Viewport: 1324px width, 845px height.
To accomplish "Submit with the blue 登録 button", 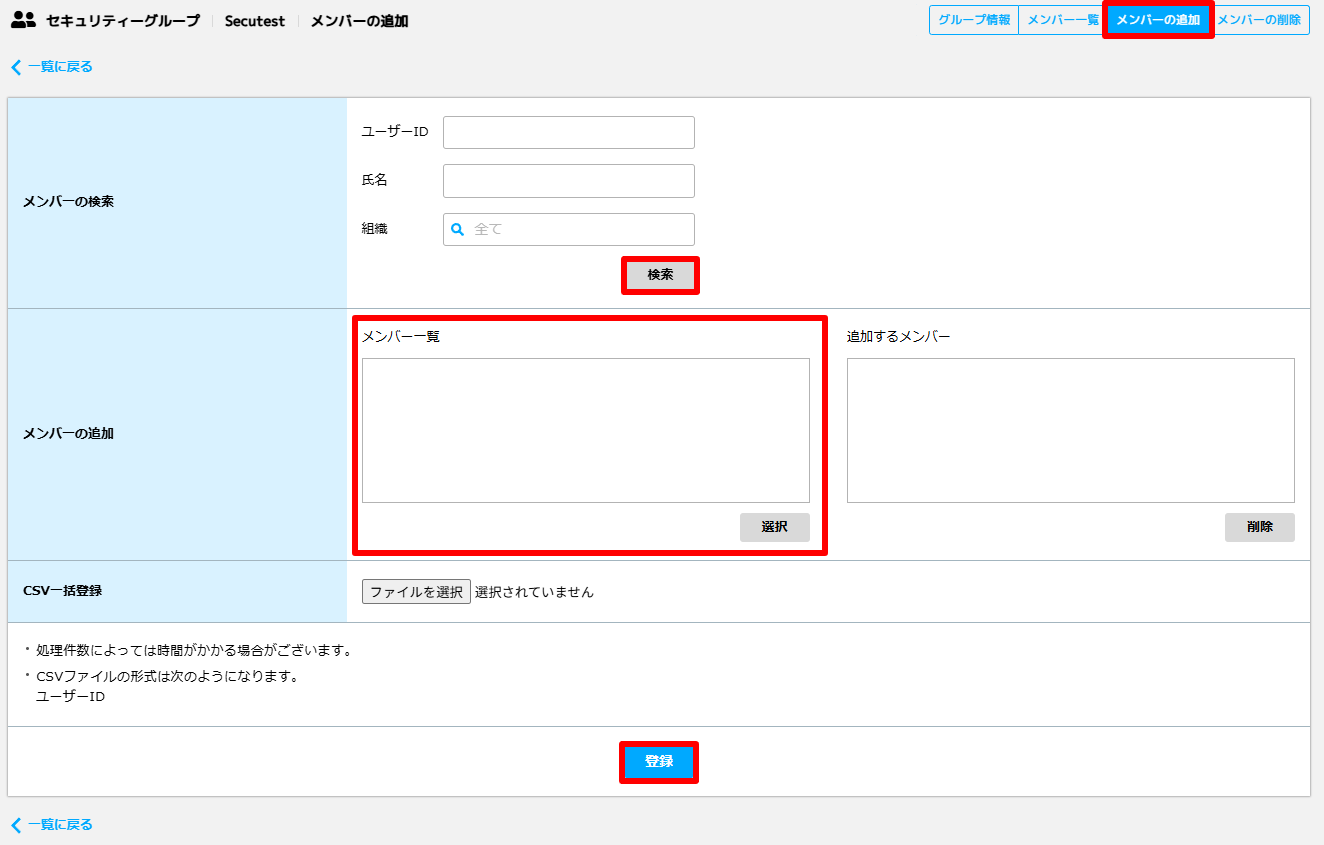I will coord(659,762).
